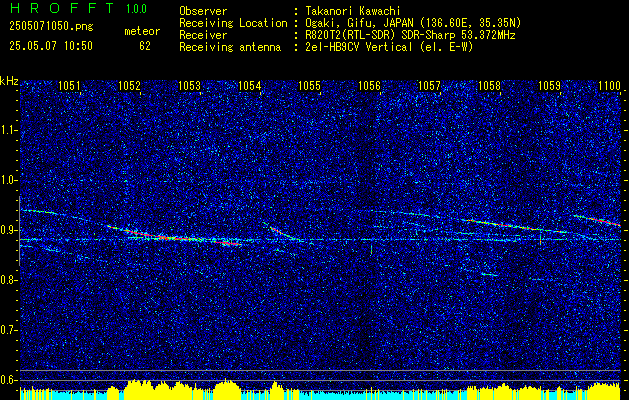Click observer name Takanori Kawachi
The height and width of the screenshot is (400, 629).
click(353, 11)
